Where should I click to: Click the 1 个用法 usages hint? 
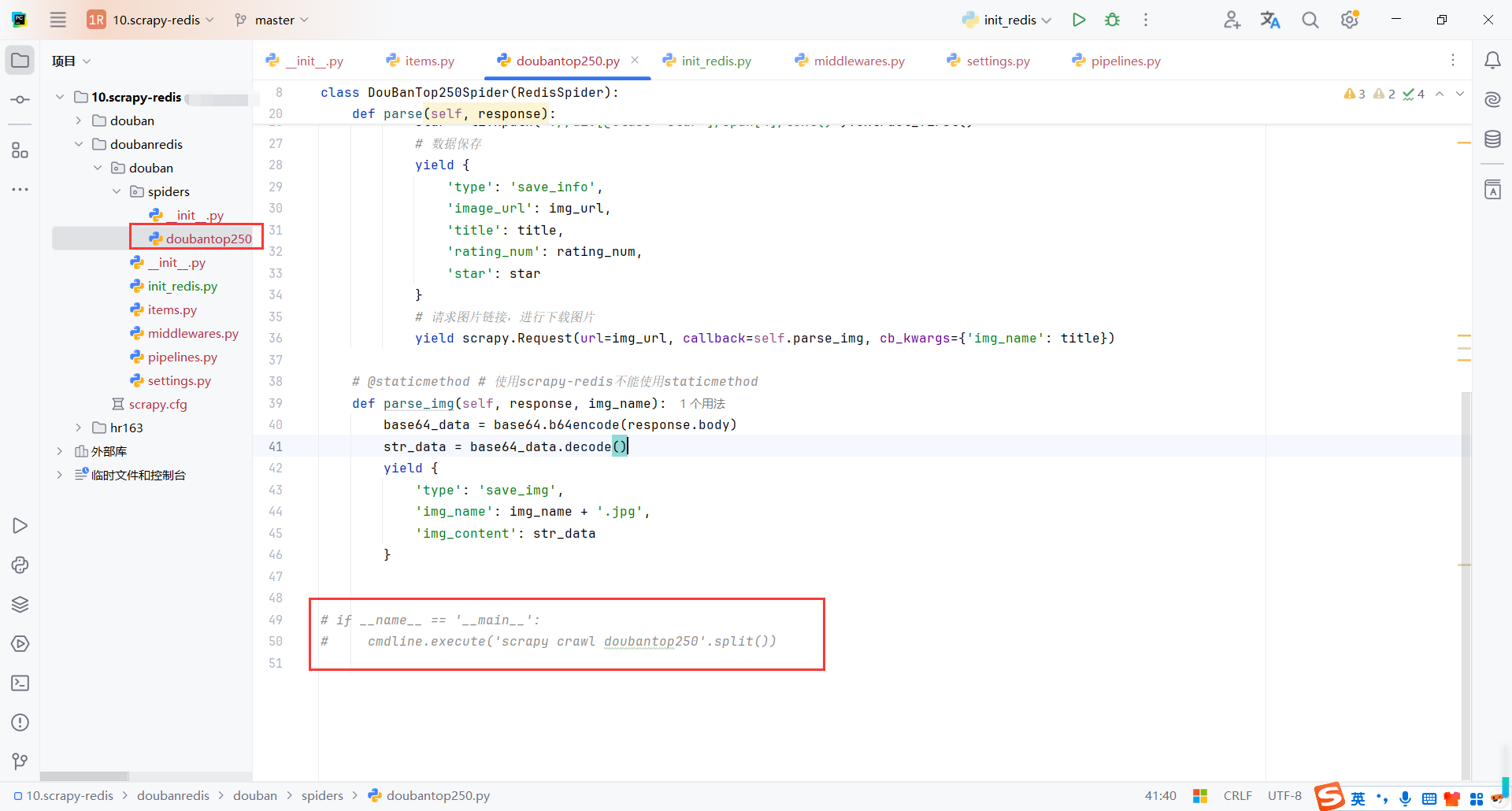[x=702, y=403]
